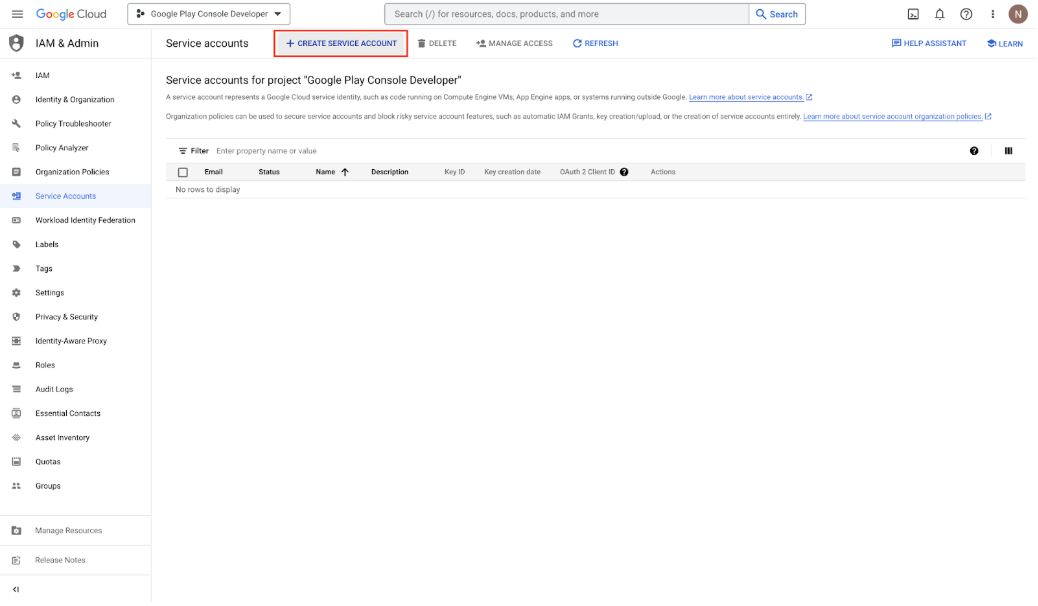Click OAuth 2 Client ID help icon
The width and height of the screenshot is (1038, 606).
[624, 172]
